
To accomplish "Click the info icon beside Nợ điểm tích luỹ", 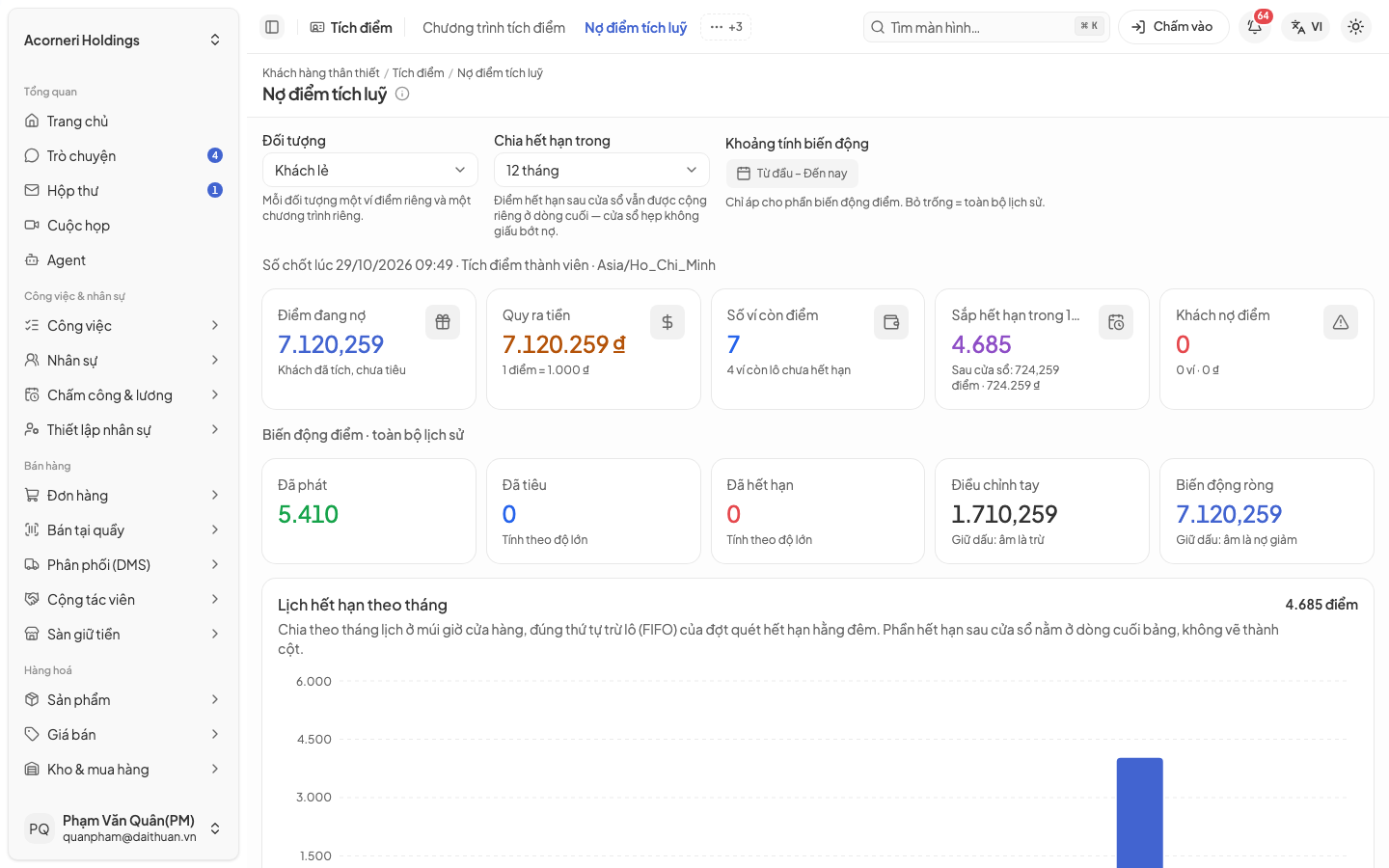I will point(402,94).
